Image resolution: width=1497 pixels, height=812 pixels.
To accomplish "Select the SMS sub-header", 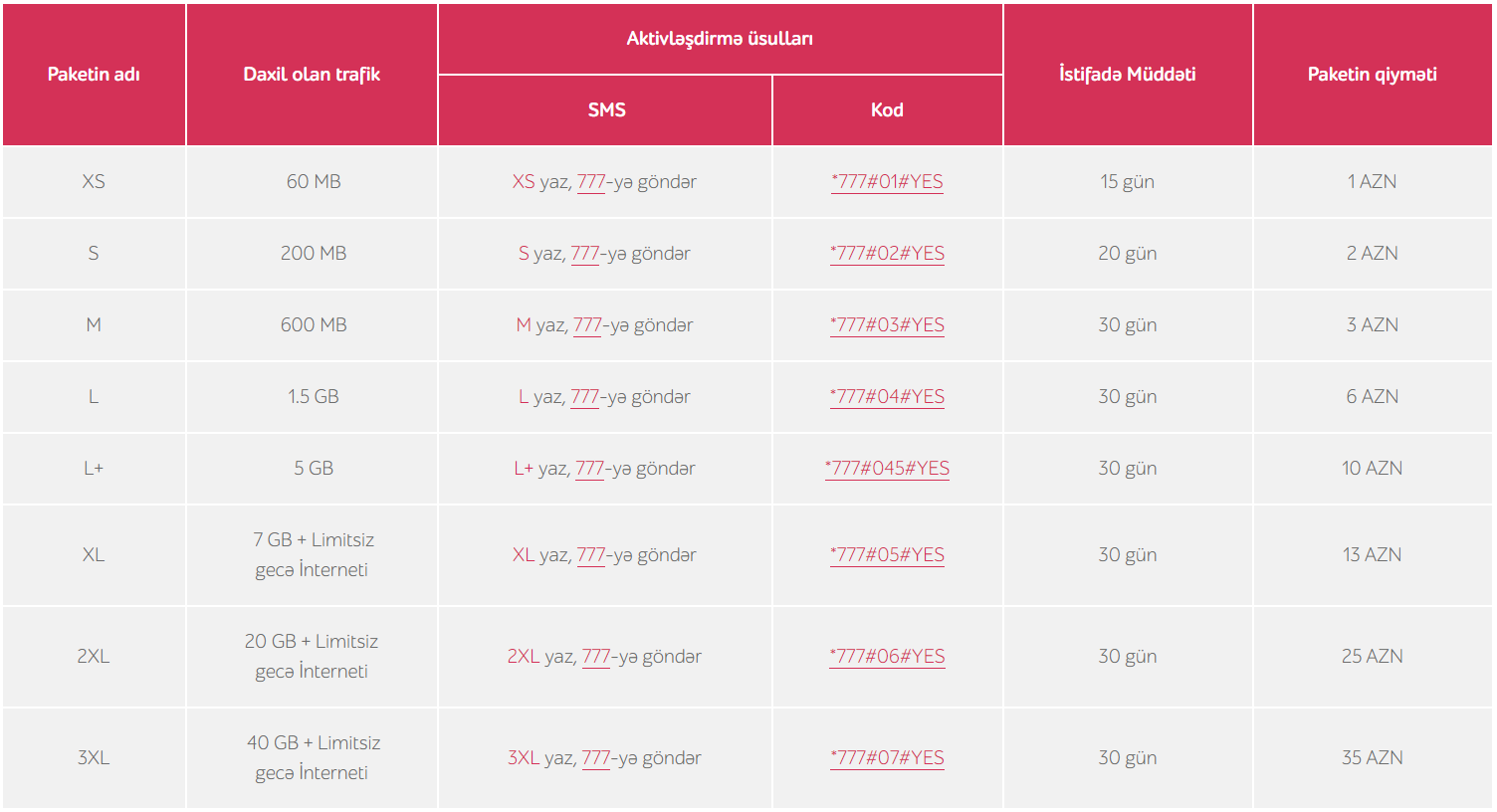I will point(606,110).
